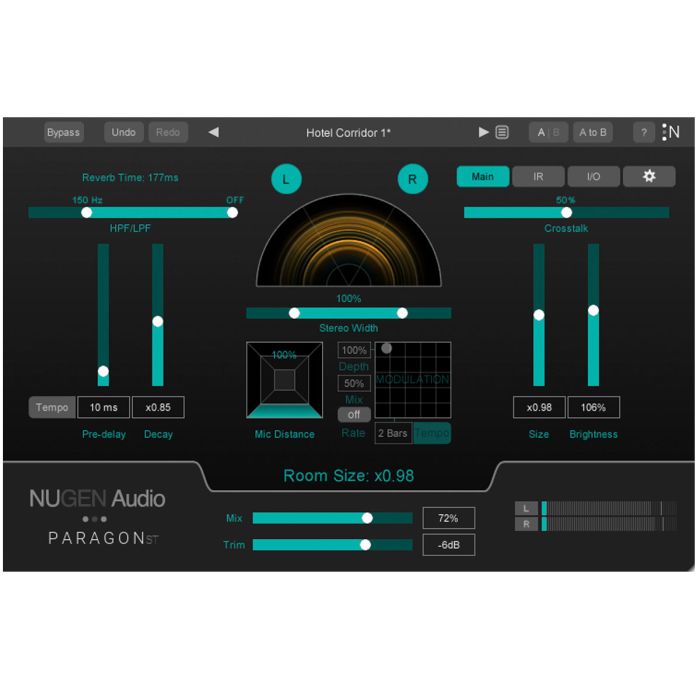700x700 pixels.
Task: Click Reverb Time: 177ms text
Action: point(130,178)
